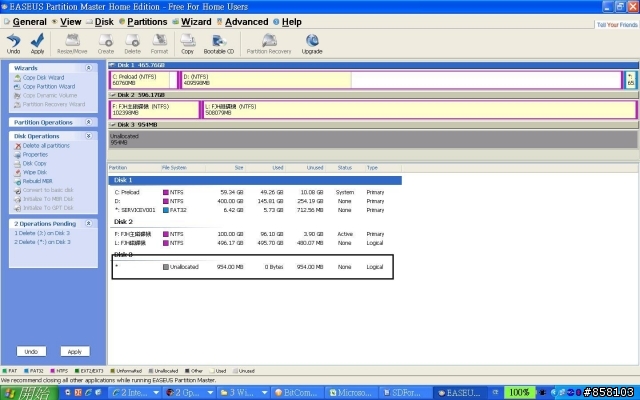Click the Undo button at sidebar bottom
The height and width of the screenshot is (400, 640).
[x=31, y=351]
